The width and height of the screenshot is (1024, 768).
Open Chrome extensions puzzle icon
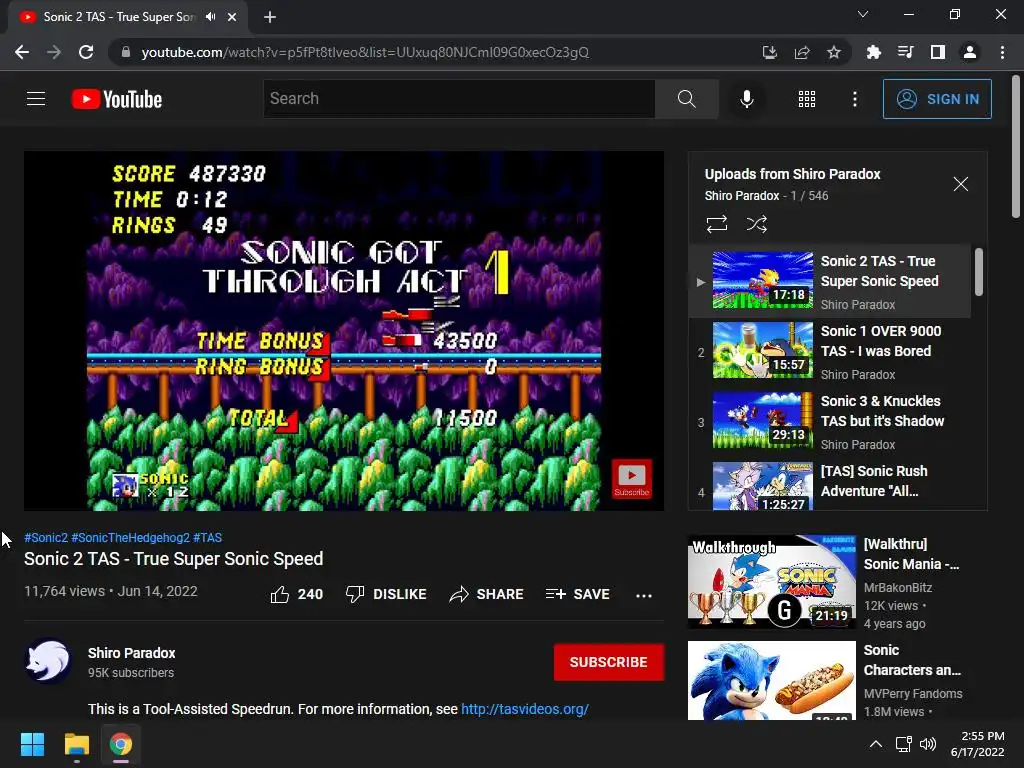coord(873,52)
